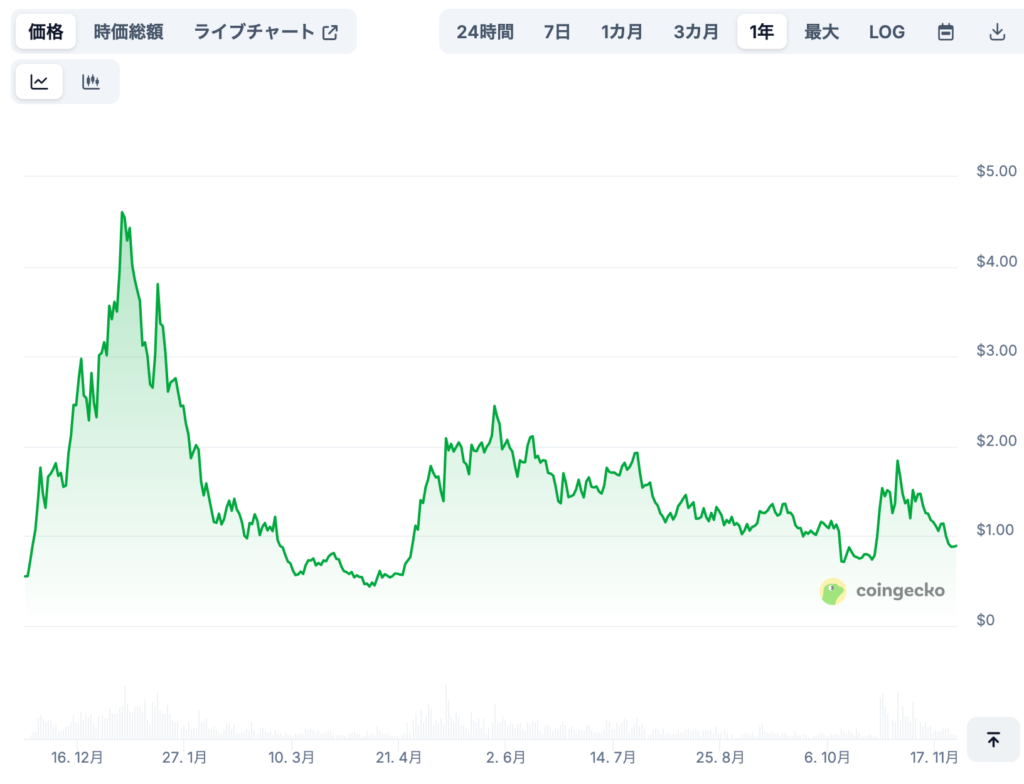Click the 17.11月 axis date label
Image resolution: width=1024 pixels, height=784 pixels.
pos(934,758)
